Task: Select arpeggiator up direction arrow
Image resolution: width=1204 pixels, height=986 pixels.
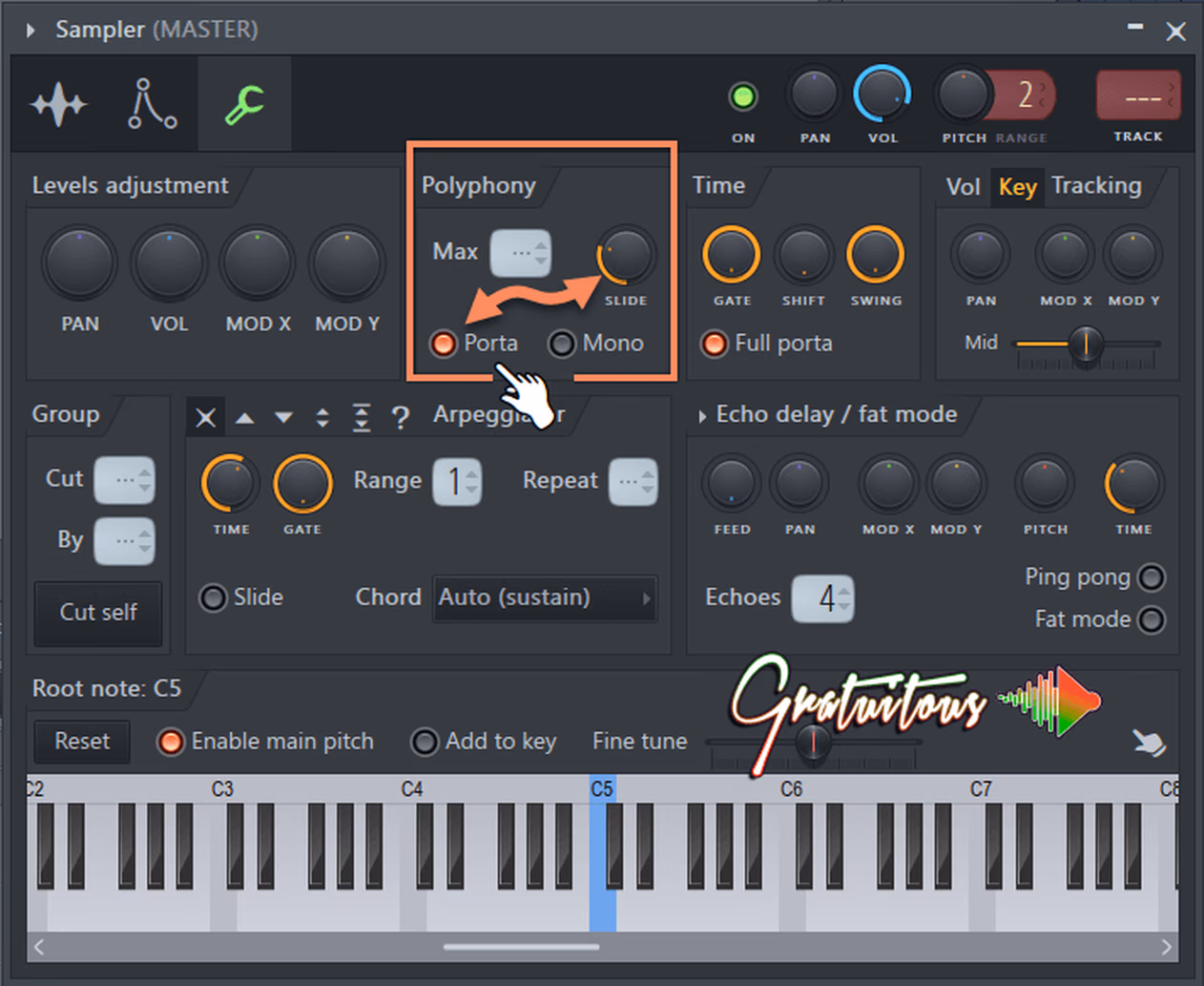Action: pyautogui.click(x=245, y=418)
